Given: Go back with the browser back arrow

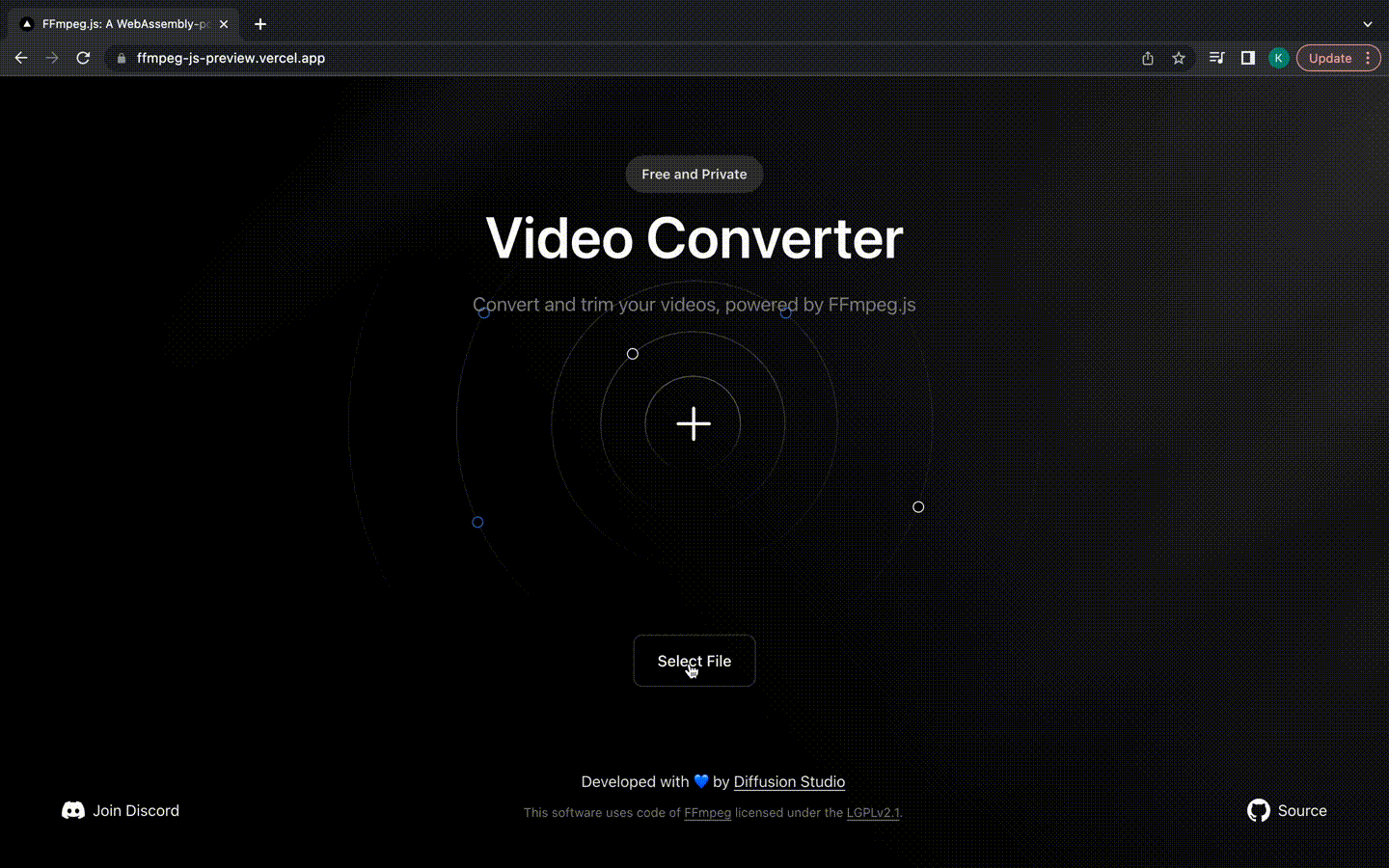Looking at the screenshot, I should [x=21, y=58].
